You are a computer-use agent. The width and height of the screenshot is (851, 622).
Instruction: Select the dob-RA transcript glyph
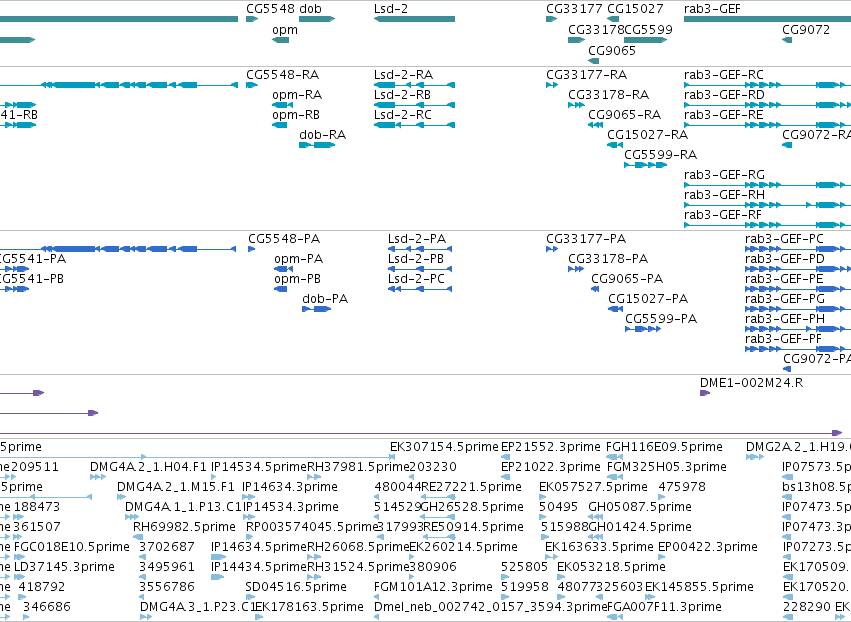317,145
